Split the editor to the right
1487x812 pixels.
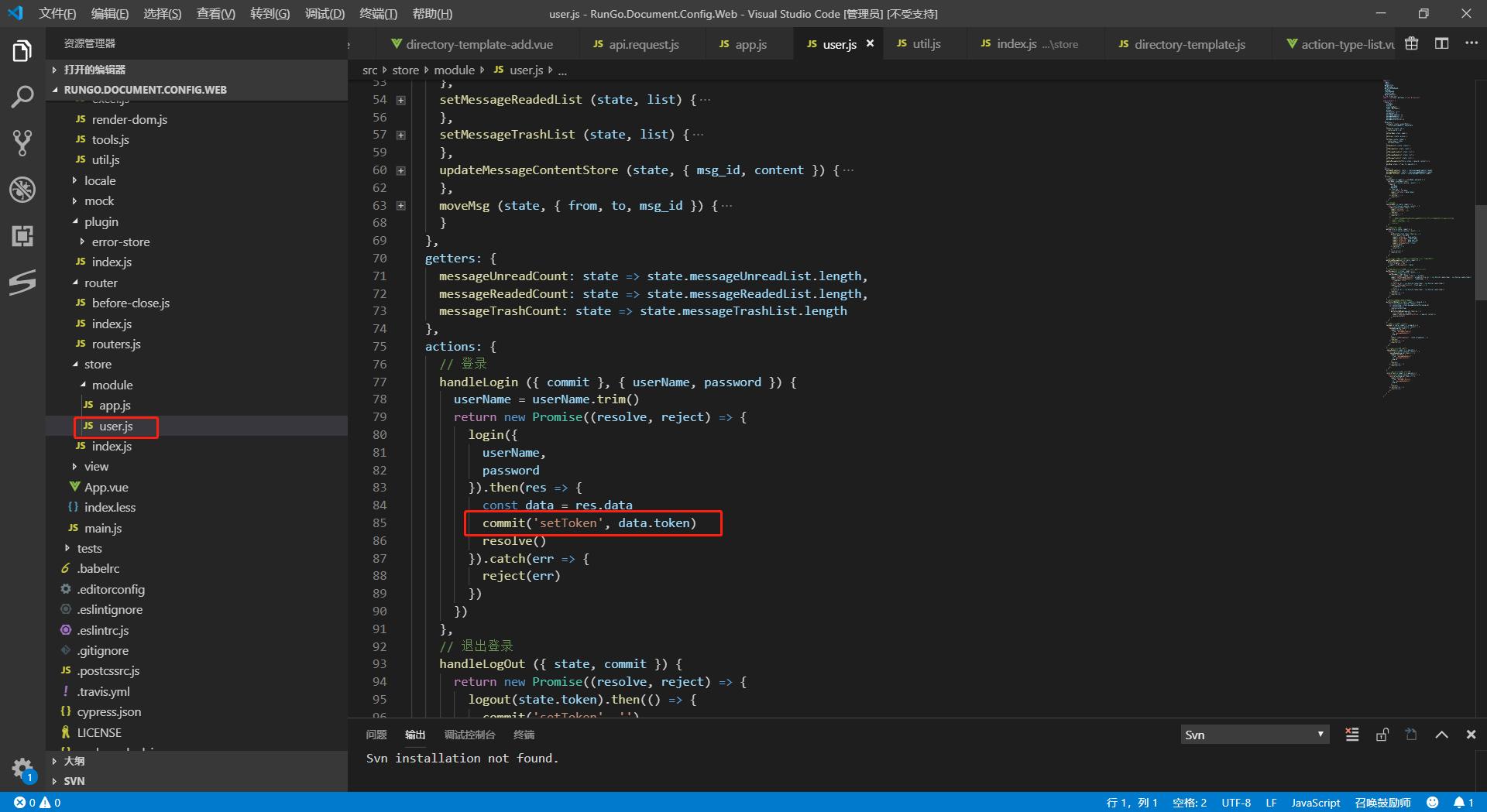[1441, 44]
